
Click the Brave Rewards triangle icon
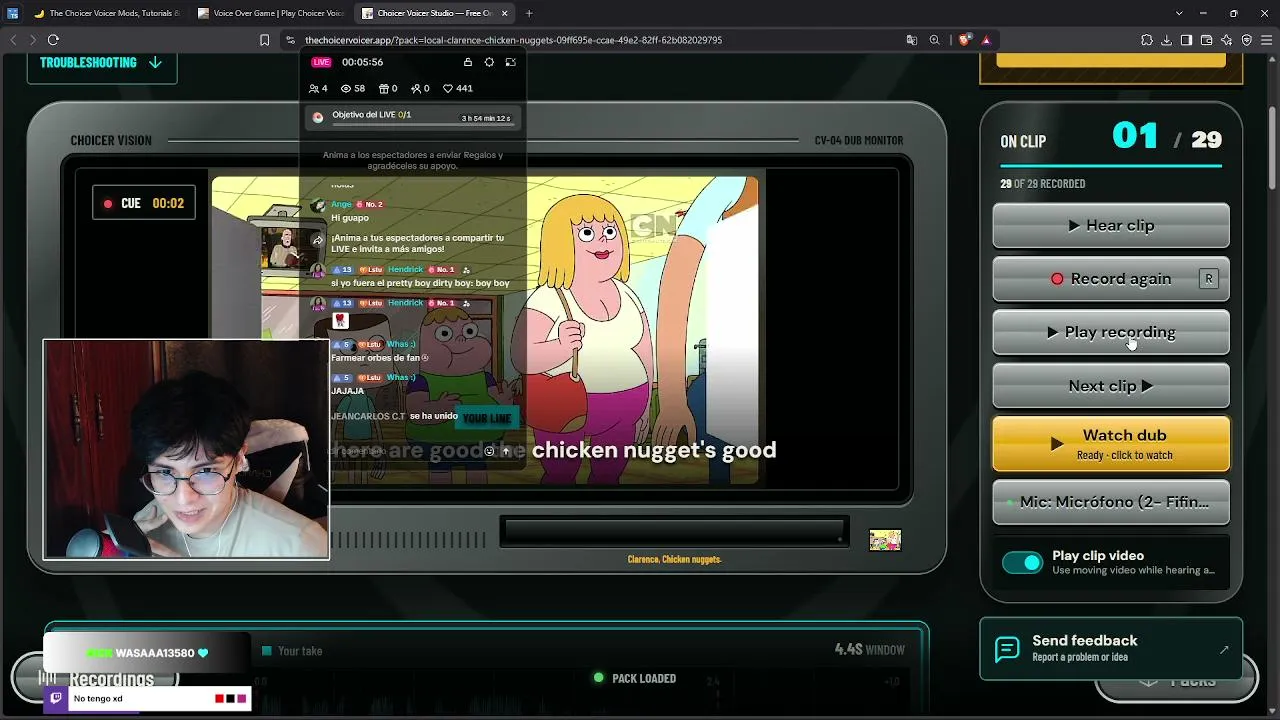pyautogui.click(x=986, y=40)
